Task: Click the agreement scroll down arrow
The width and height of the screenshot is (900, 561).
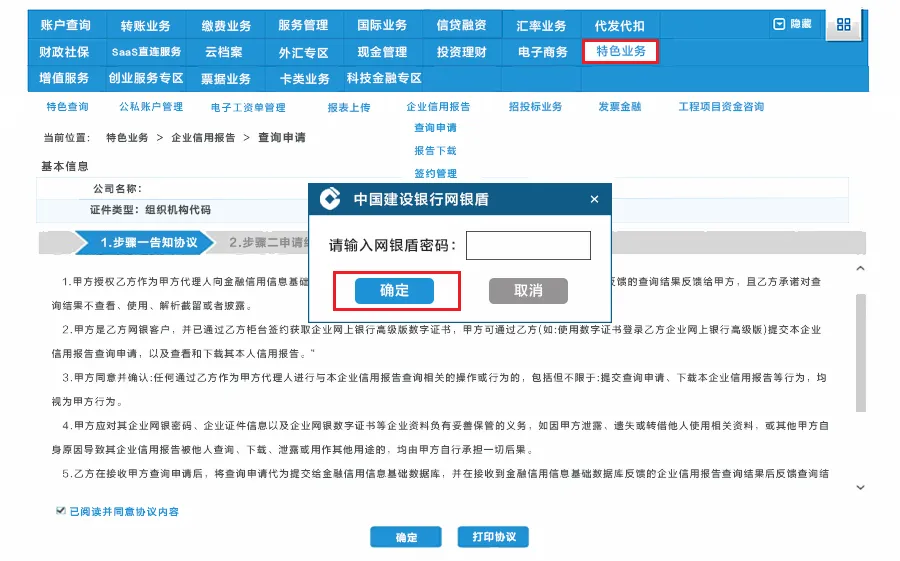Action: click(x=860, y=487)
